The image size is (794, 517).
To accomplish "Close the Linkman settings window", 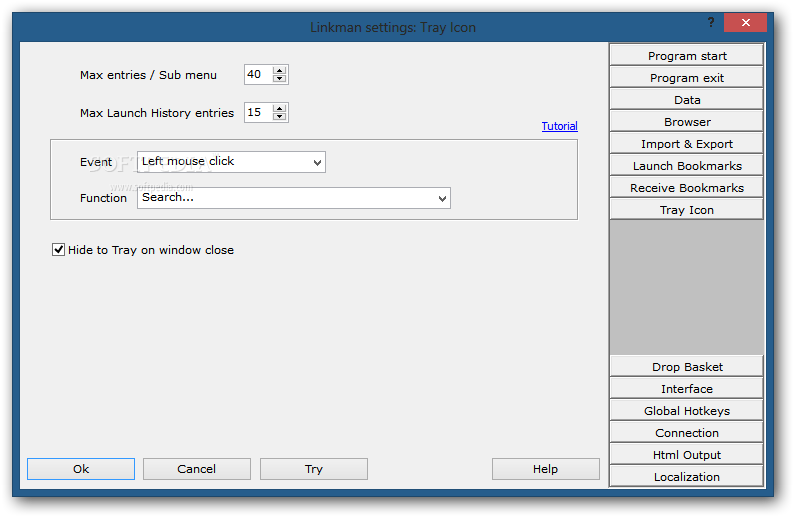I will [745, 22].
